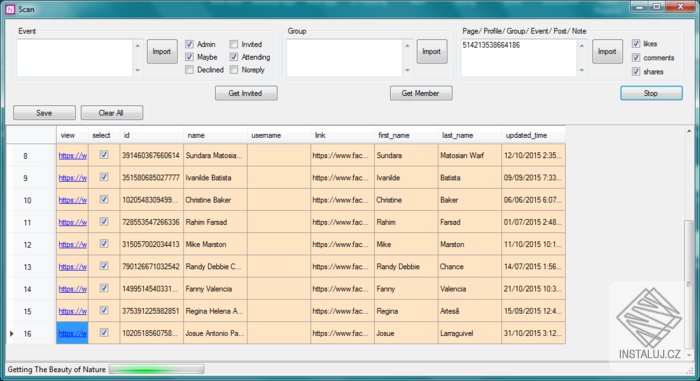
Task: Uncheck select box for Sundara Matosian row
Action: point(104,155)
